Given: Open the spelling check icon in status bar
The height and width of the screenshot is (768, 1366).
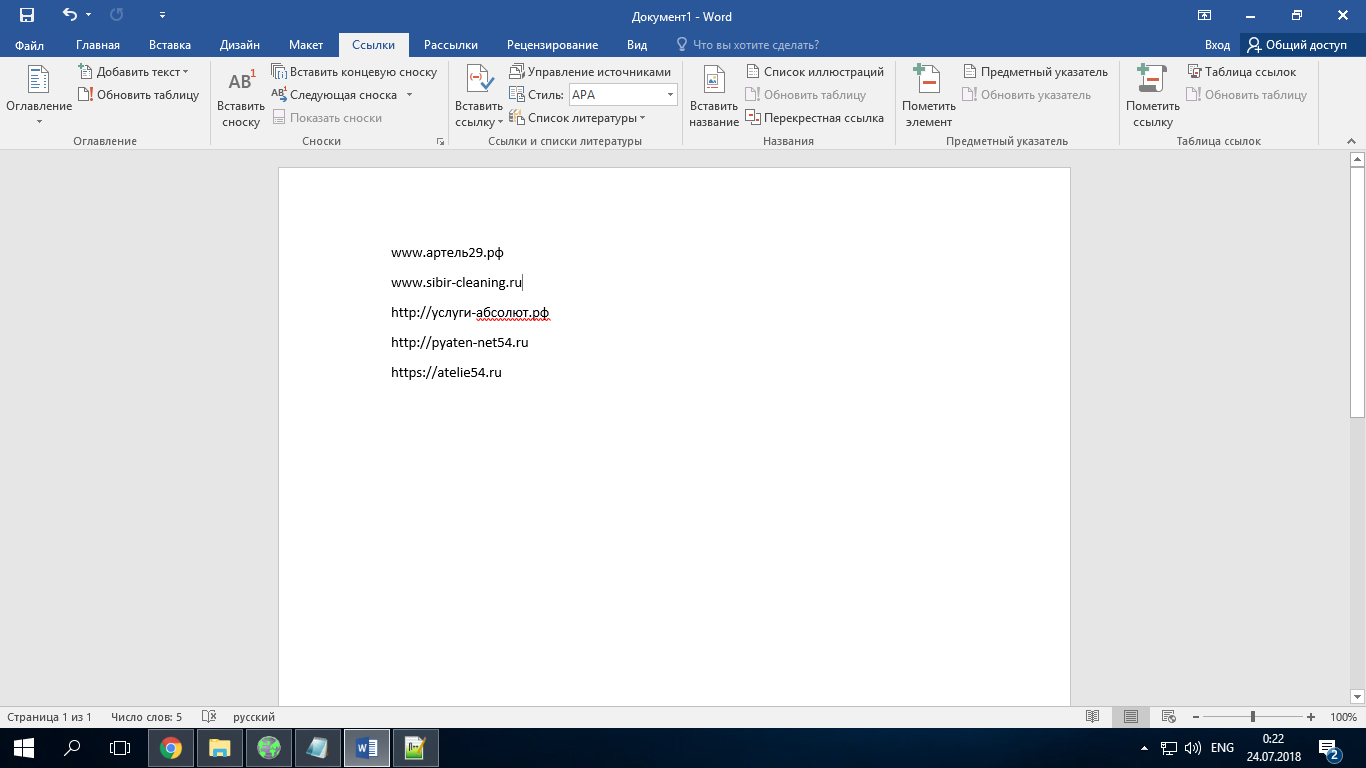Looking at the screenshot, I should click(x=209, y=717).
